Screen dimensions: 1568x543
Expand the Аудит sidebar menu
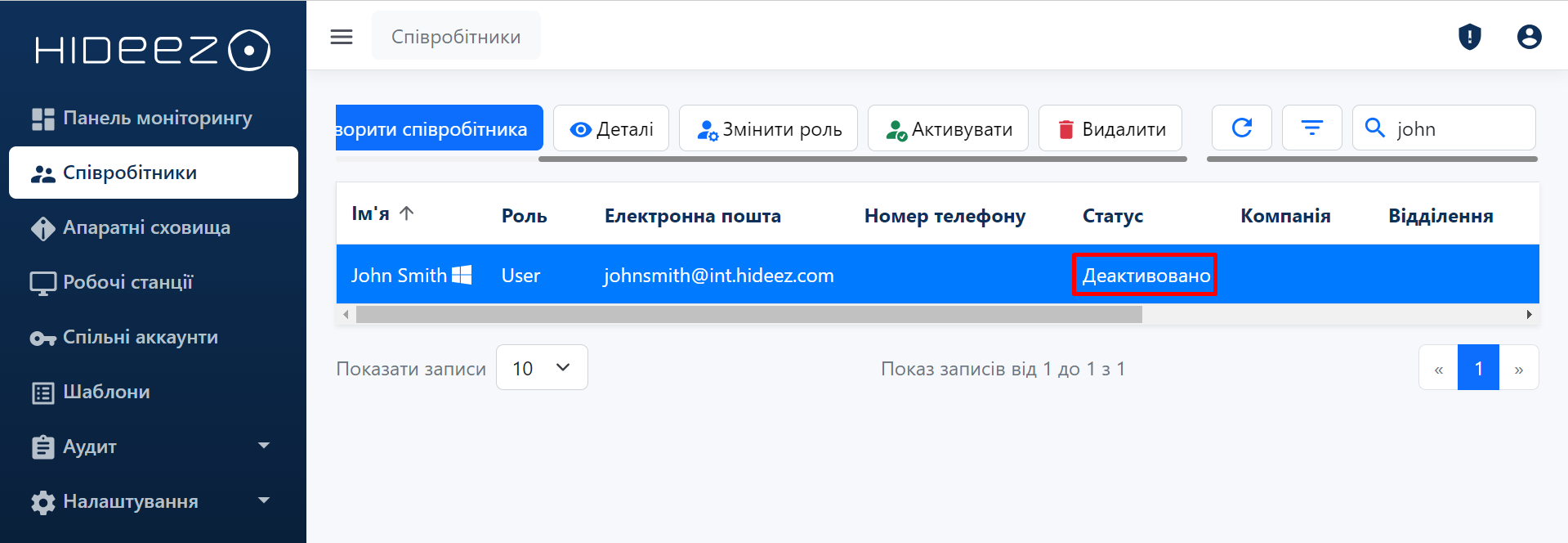[263, 446]
